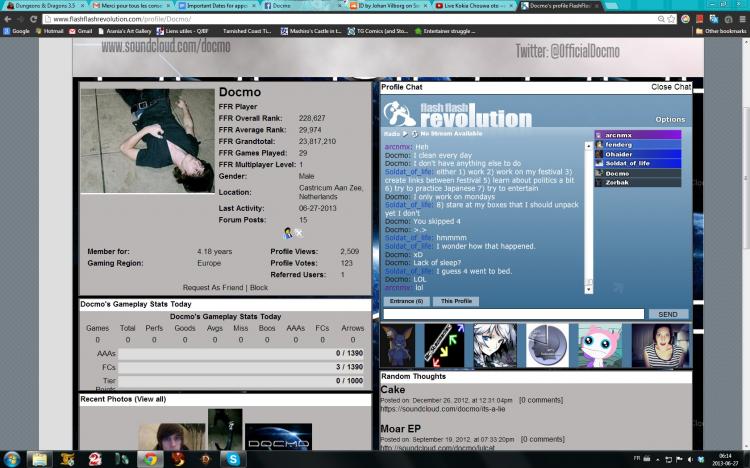Screen dimensions: 750x468
Task: Open the Chrome menu icon
Action: click(742, 19)
